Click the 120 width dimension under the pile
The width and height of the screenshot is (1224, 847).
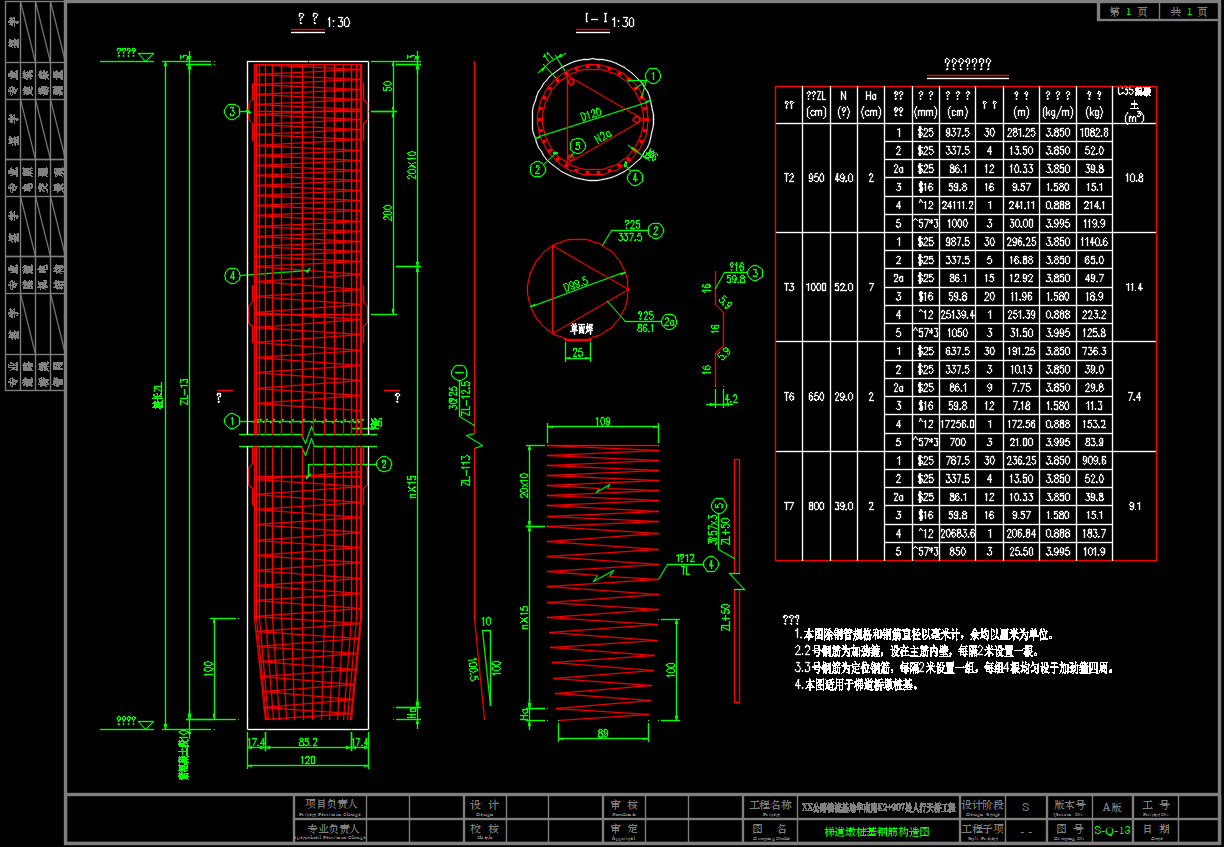click(307, 761)
